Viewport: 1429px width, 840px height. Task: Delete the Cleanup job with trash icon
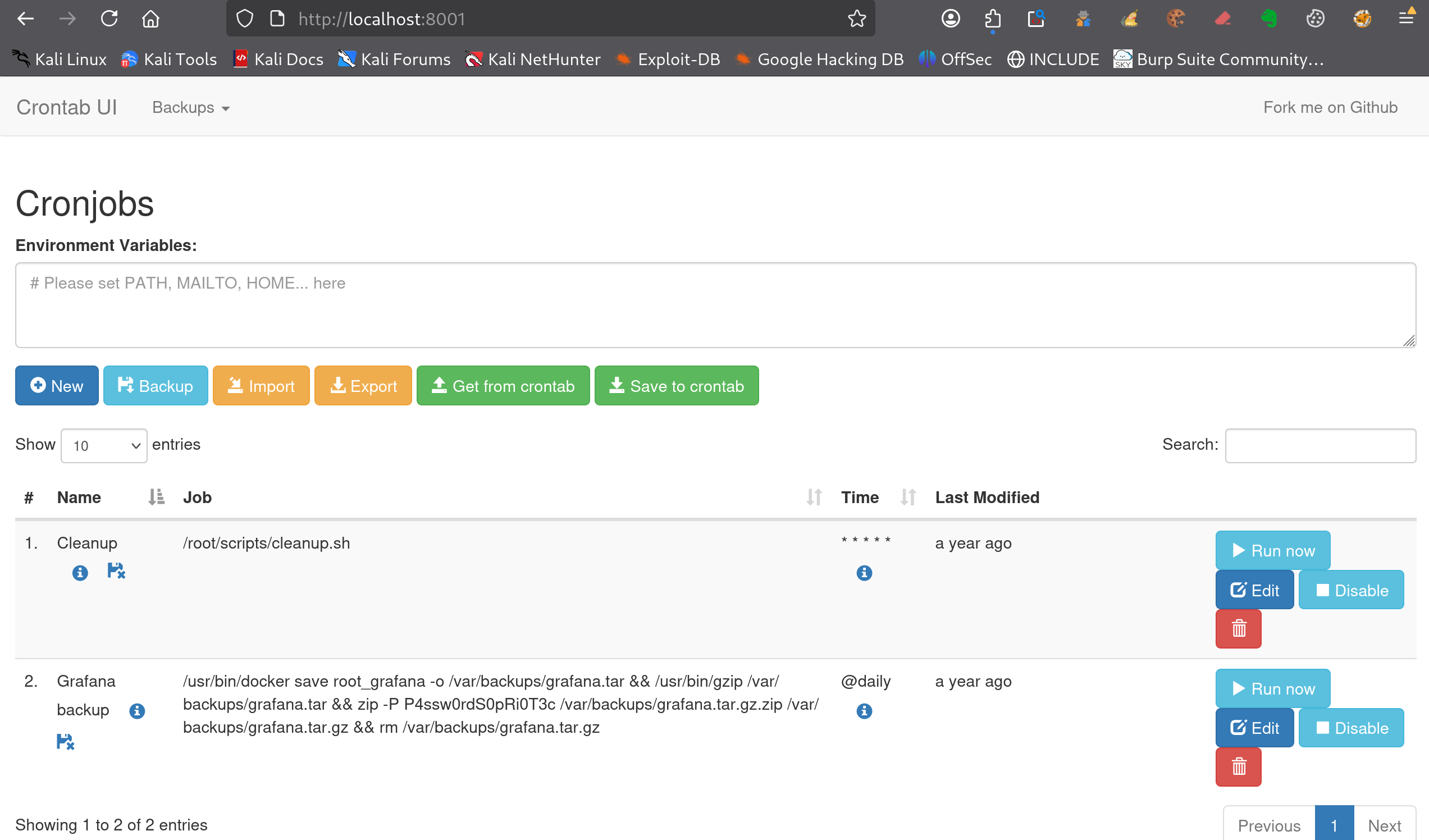pos(1239,628)
